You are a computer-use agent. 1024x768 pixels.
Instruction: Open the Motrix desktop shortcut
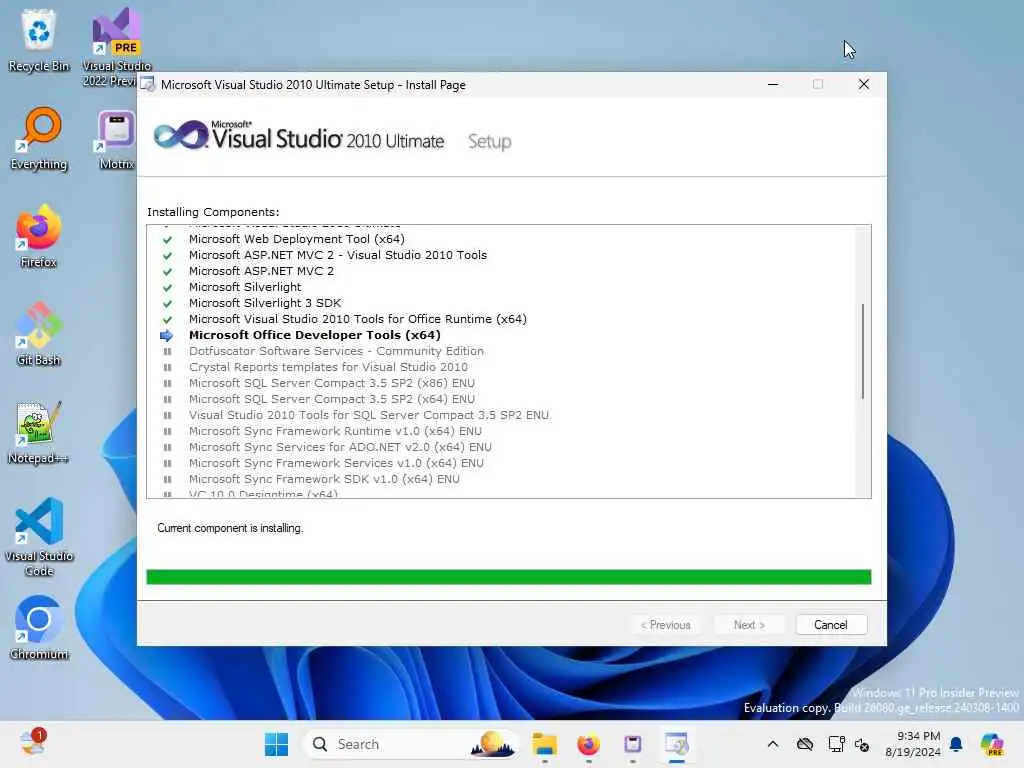tap(116, 138)
